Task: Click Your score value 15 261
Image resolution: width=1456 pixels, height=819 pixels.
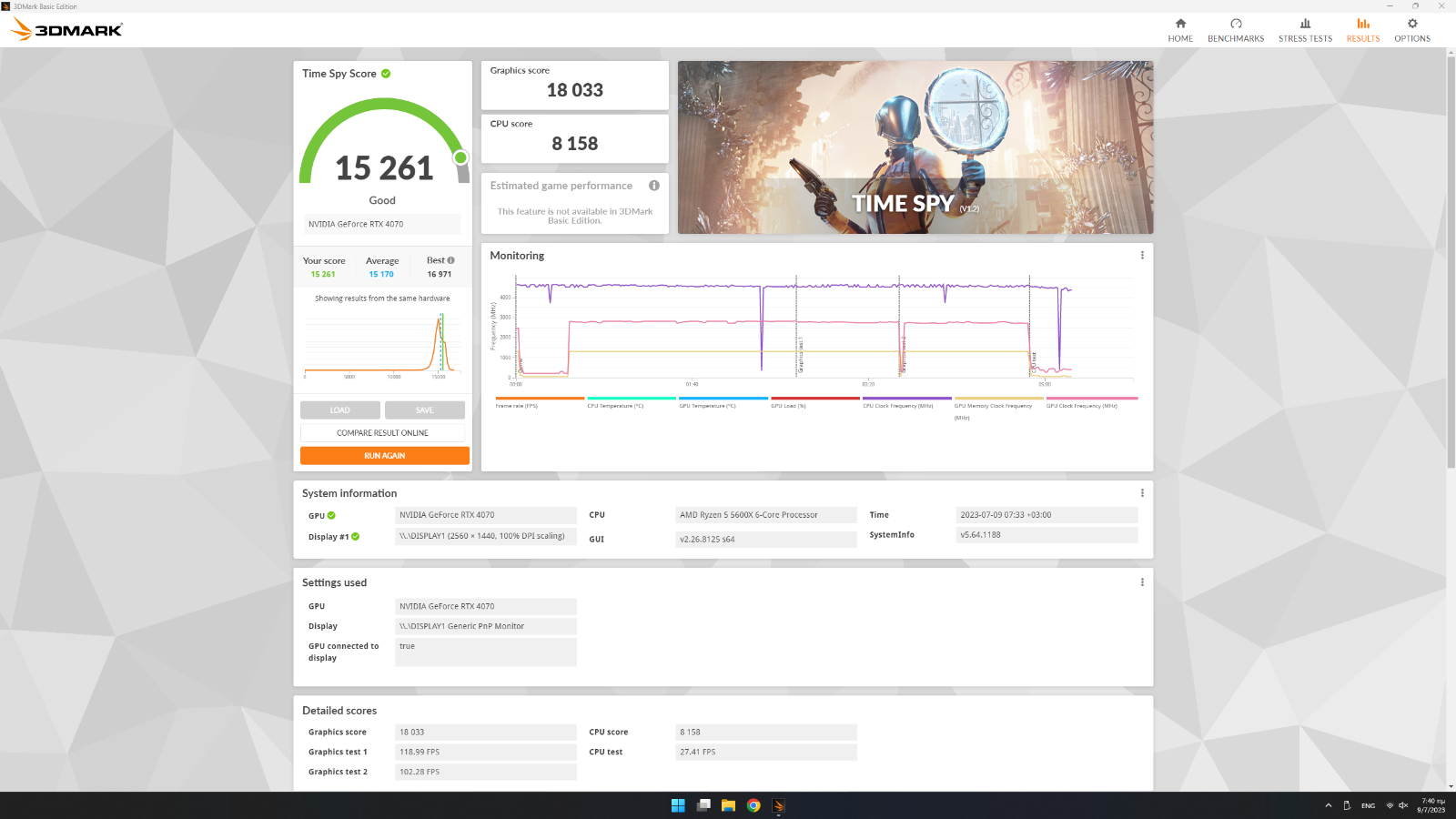Action: (323, 274)
